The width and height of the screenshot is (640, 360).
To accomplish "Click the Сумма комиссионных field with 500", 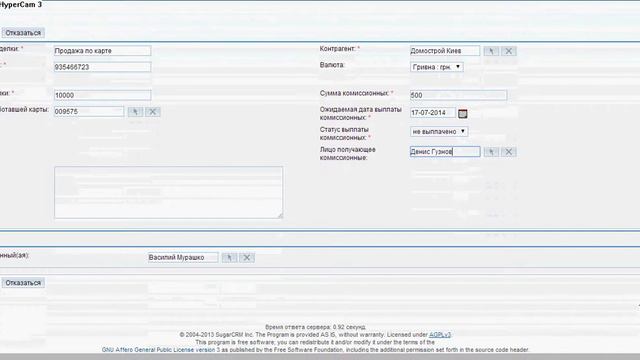I will 458,95.
